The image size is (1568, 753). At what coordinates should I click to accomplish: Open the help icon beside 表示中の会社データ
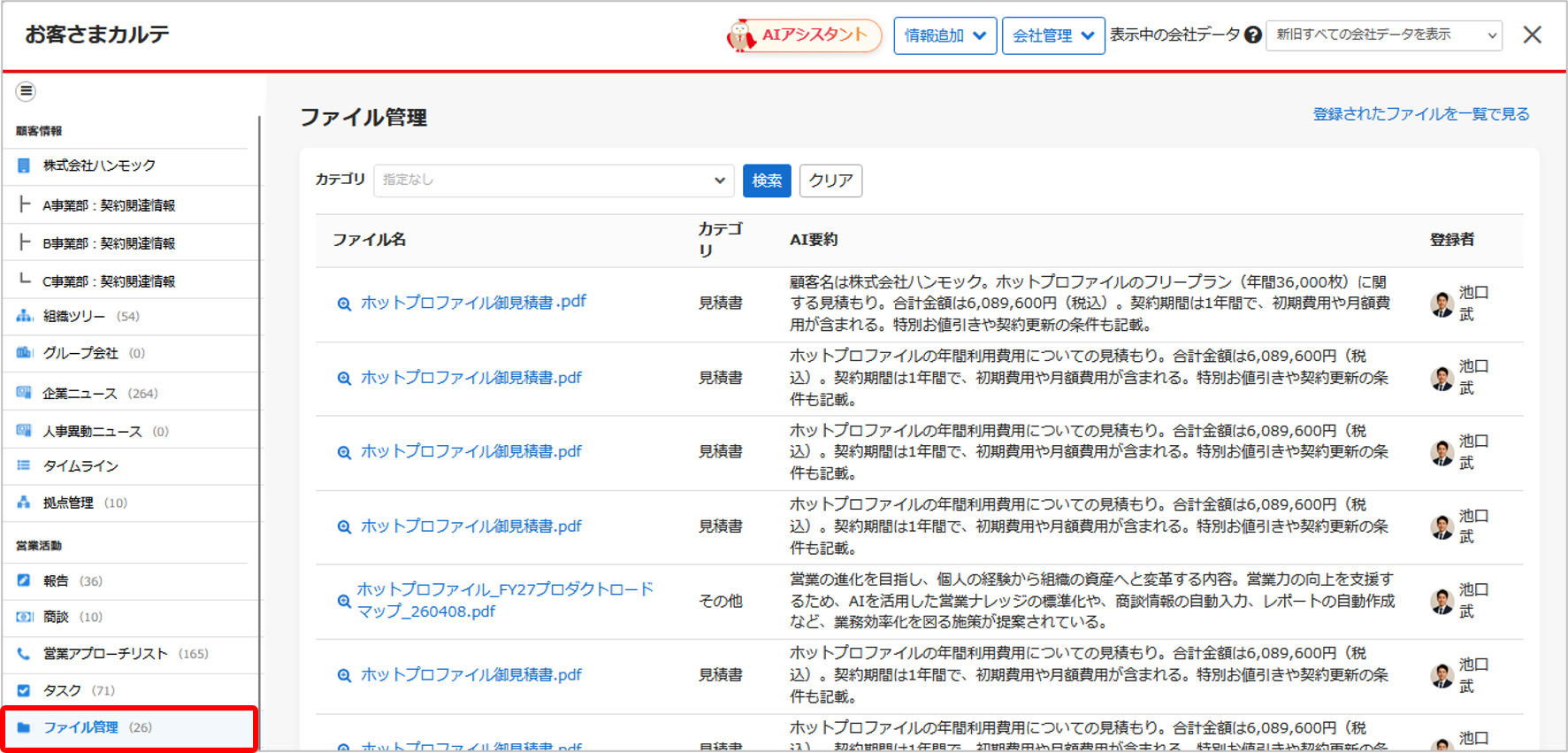1252,35
